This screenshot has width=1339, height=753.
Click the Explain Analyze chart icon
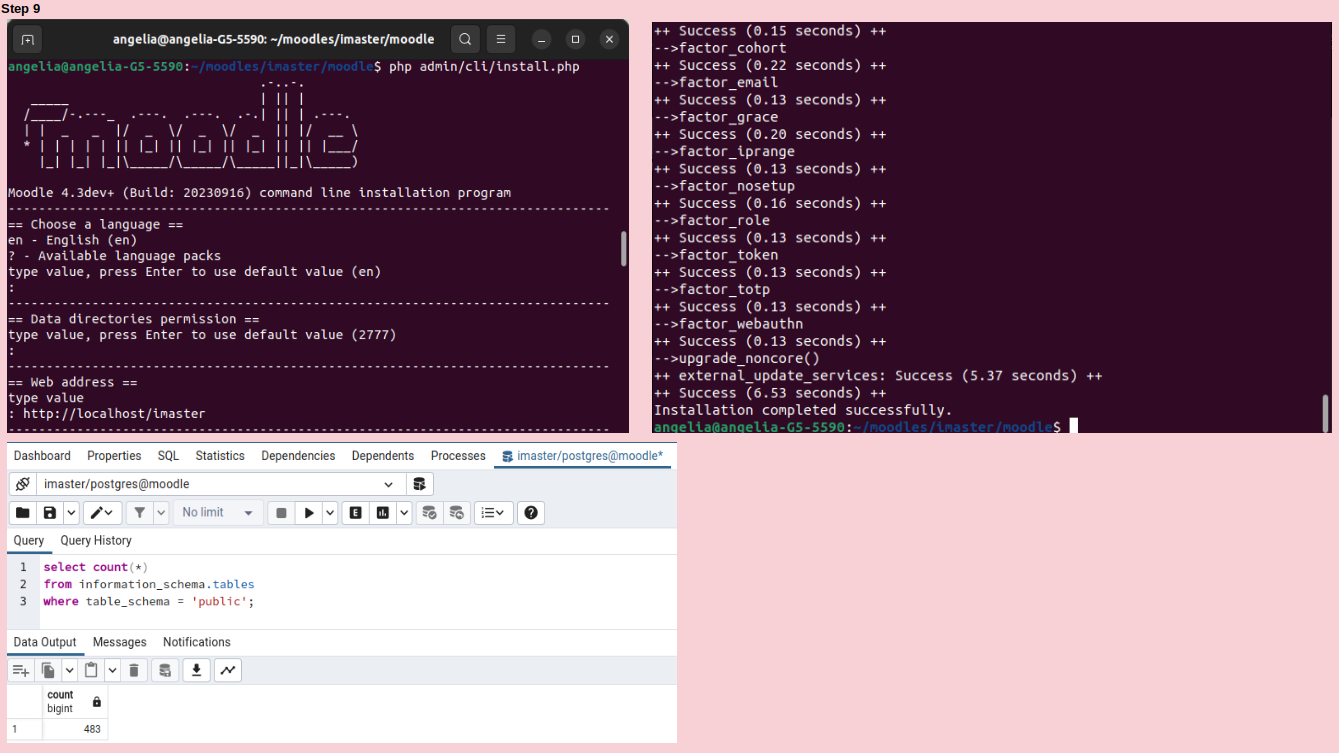tap(383, 513)
